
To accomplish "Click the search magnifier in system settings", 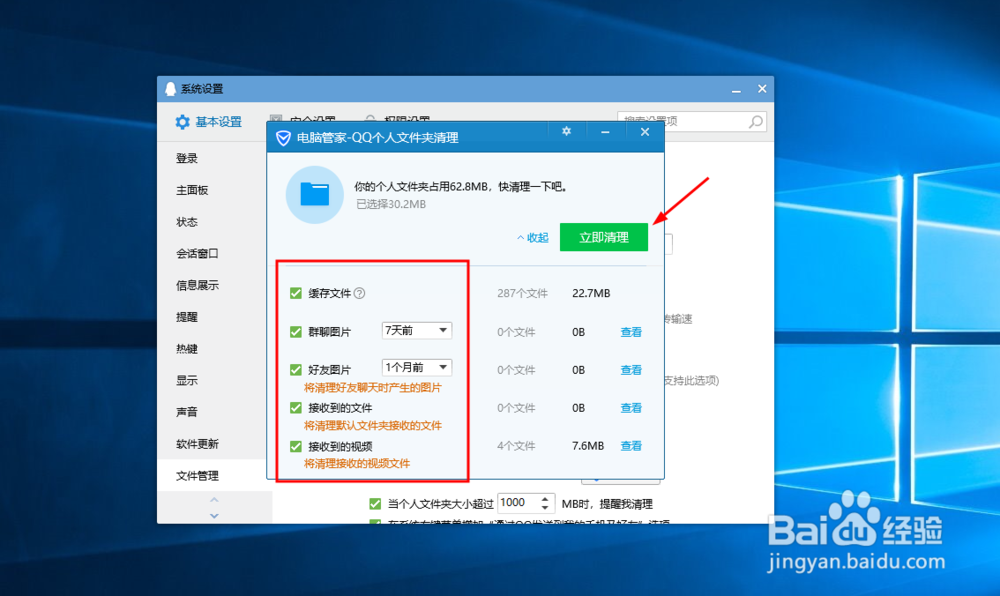I will [x=756, y=121].
